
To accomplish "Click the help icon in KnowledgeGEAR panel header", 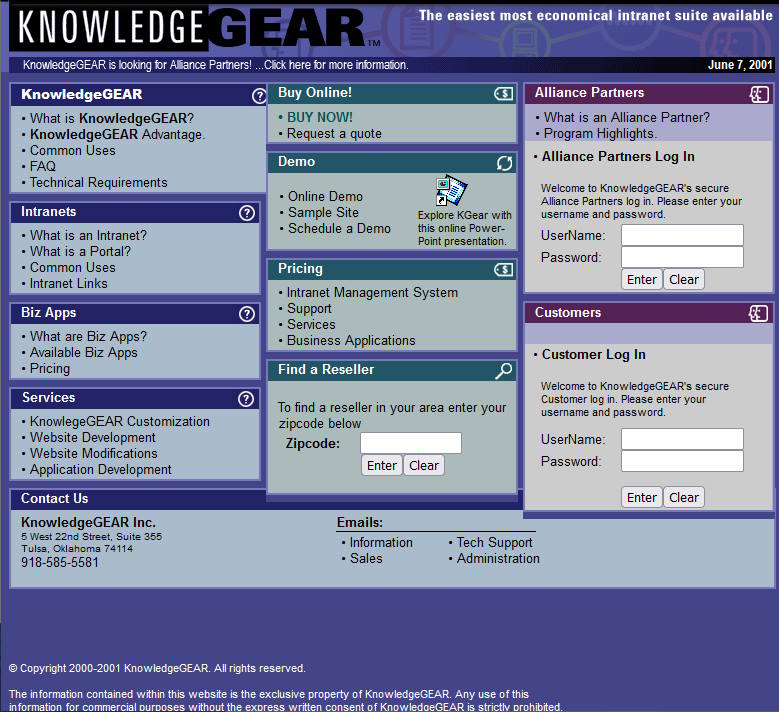I will click(x=259, y=95).
